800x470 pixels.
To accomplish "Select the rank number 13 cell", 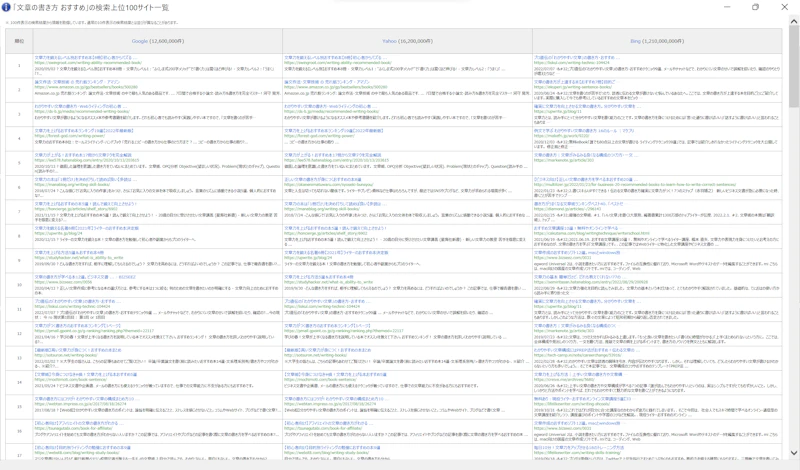I will click(19, 358).
